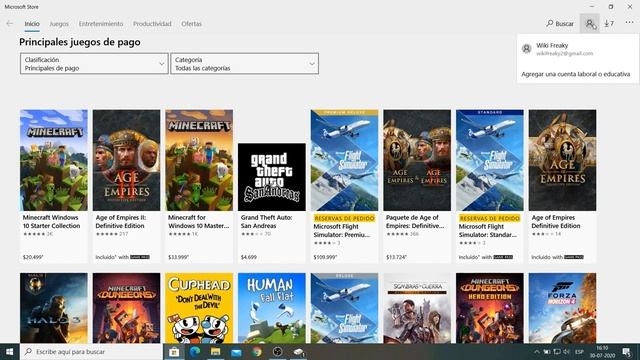Open the three-dots more options menu

(x=629, y=23)
